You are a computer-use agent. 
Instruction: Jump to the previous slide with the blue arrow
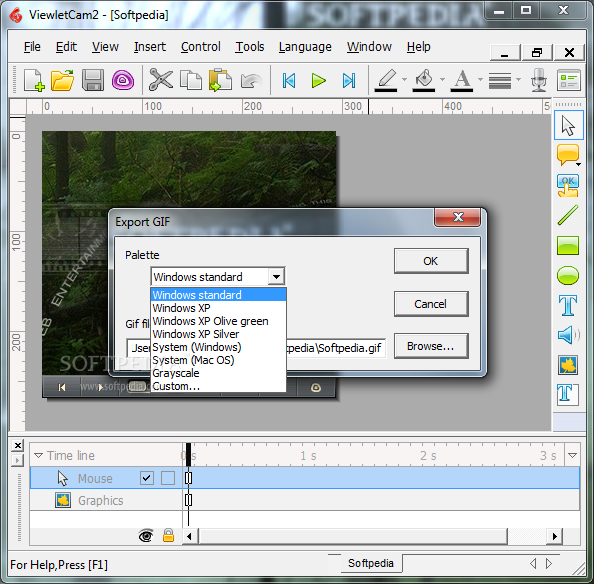pyautogui.click(x=289, y=80)
